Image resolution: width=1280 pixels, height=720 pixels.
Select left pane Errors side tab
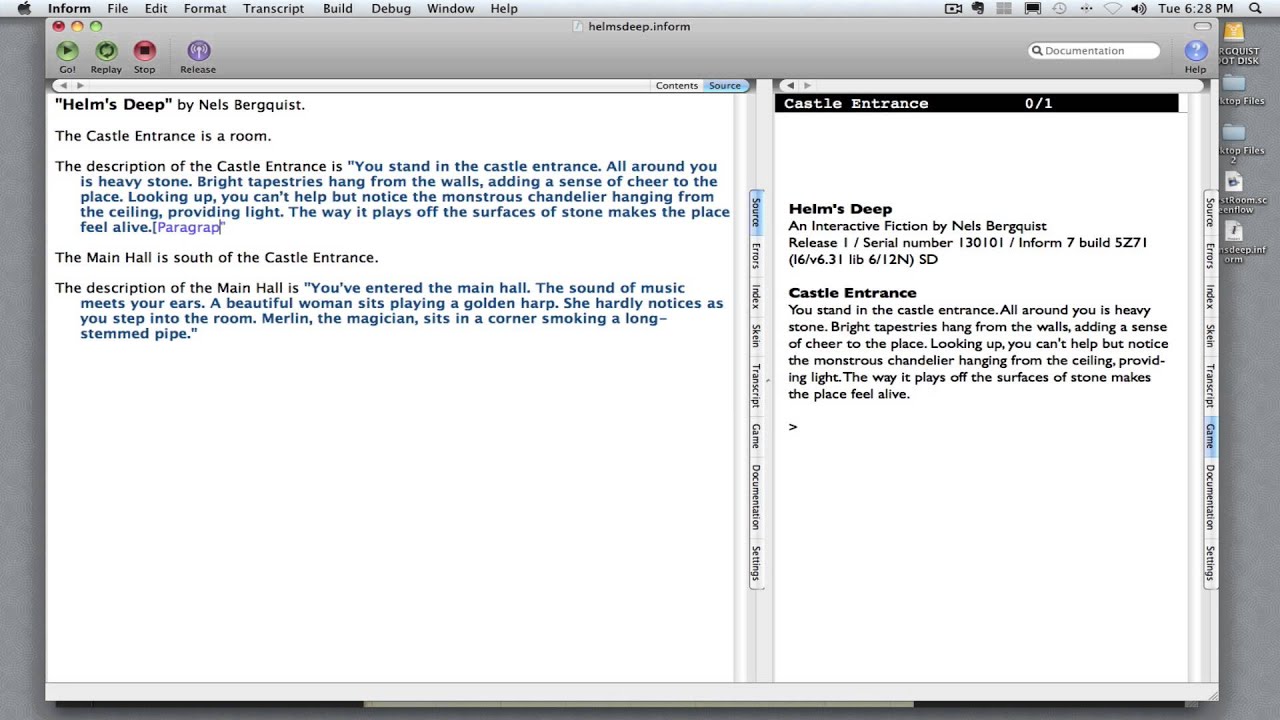757,256
